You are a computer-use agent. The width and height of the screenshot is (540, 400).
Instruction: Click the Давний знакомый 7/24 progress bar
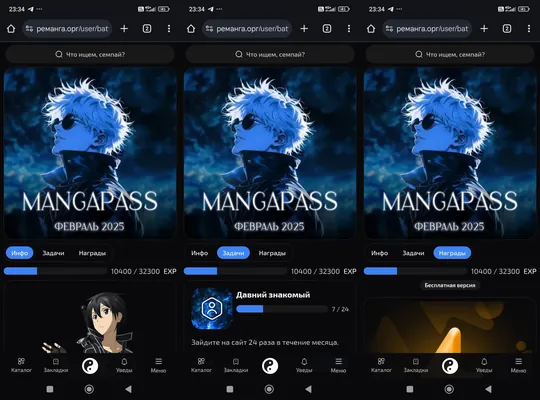coord(282,309)
